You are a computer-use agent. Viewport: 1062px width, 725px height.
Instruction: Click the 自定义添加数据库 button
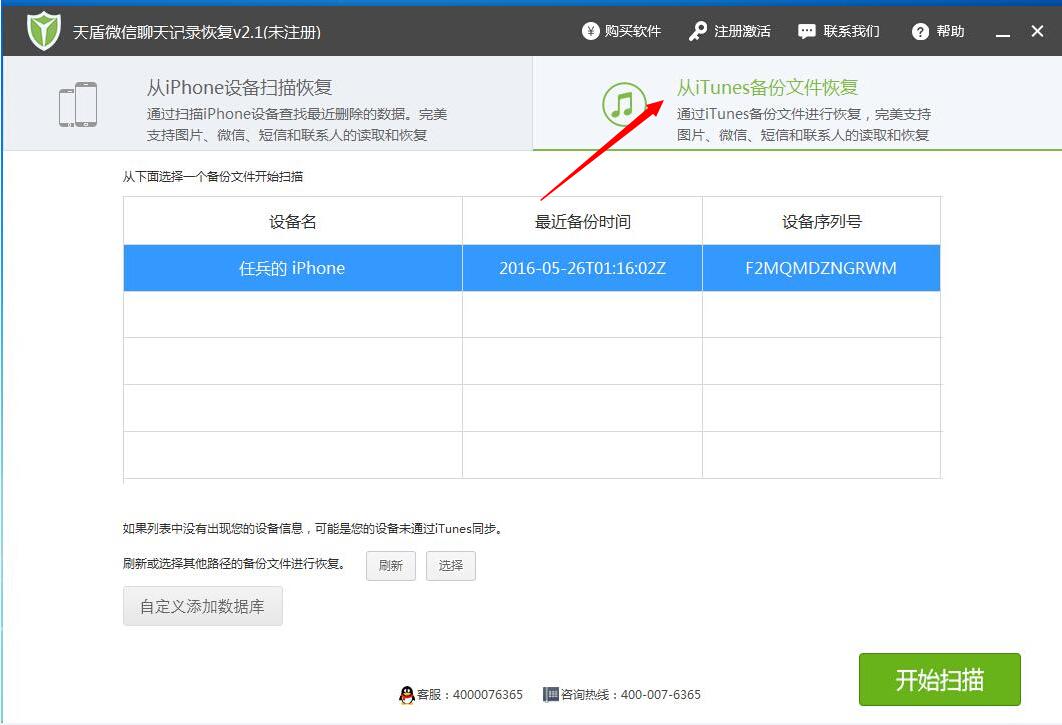202,606
